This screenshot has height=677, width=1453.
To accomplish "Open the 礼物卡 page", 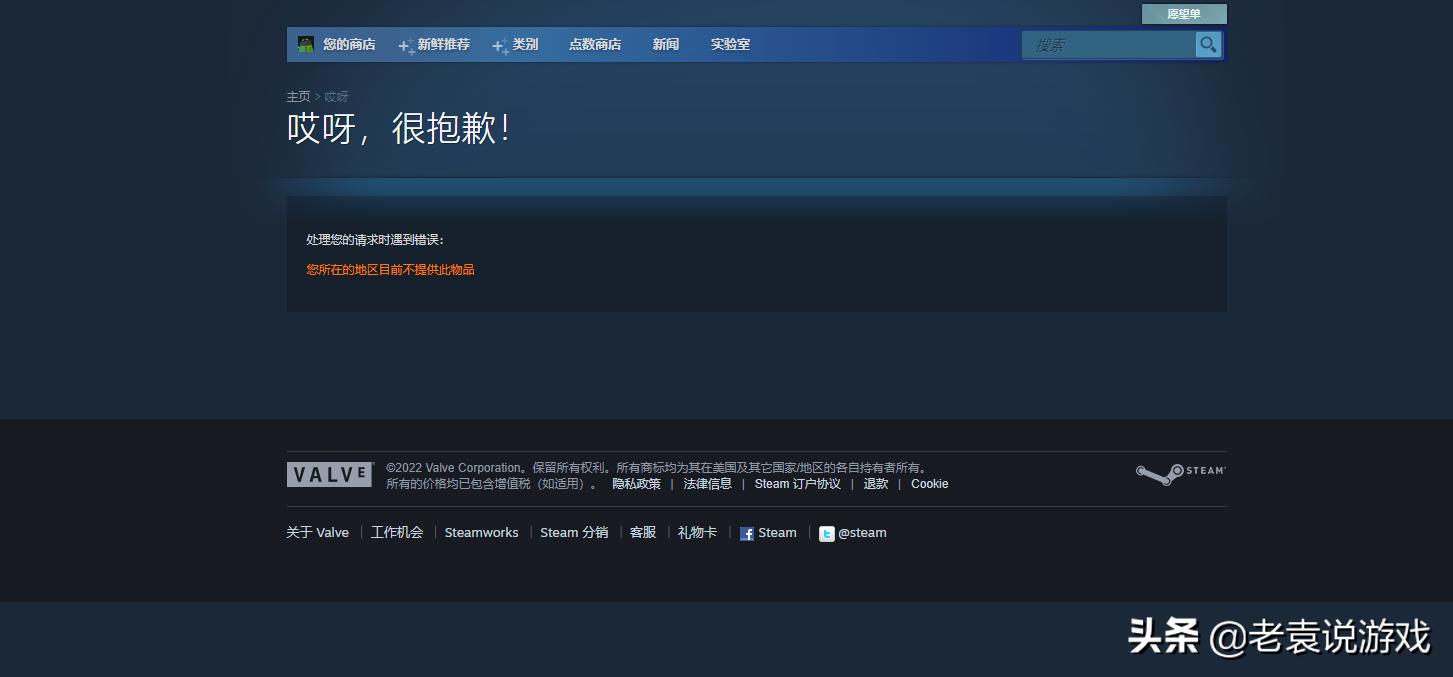I will tap(697, 532).
